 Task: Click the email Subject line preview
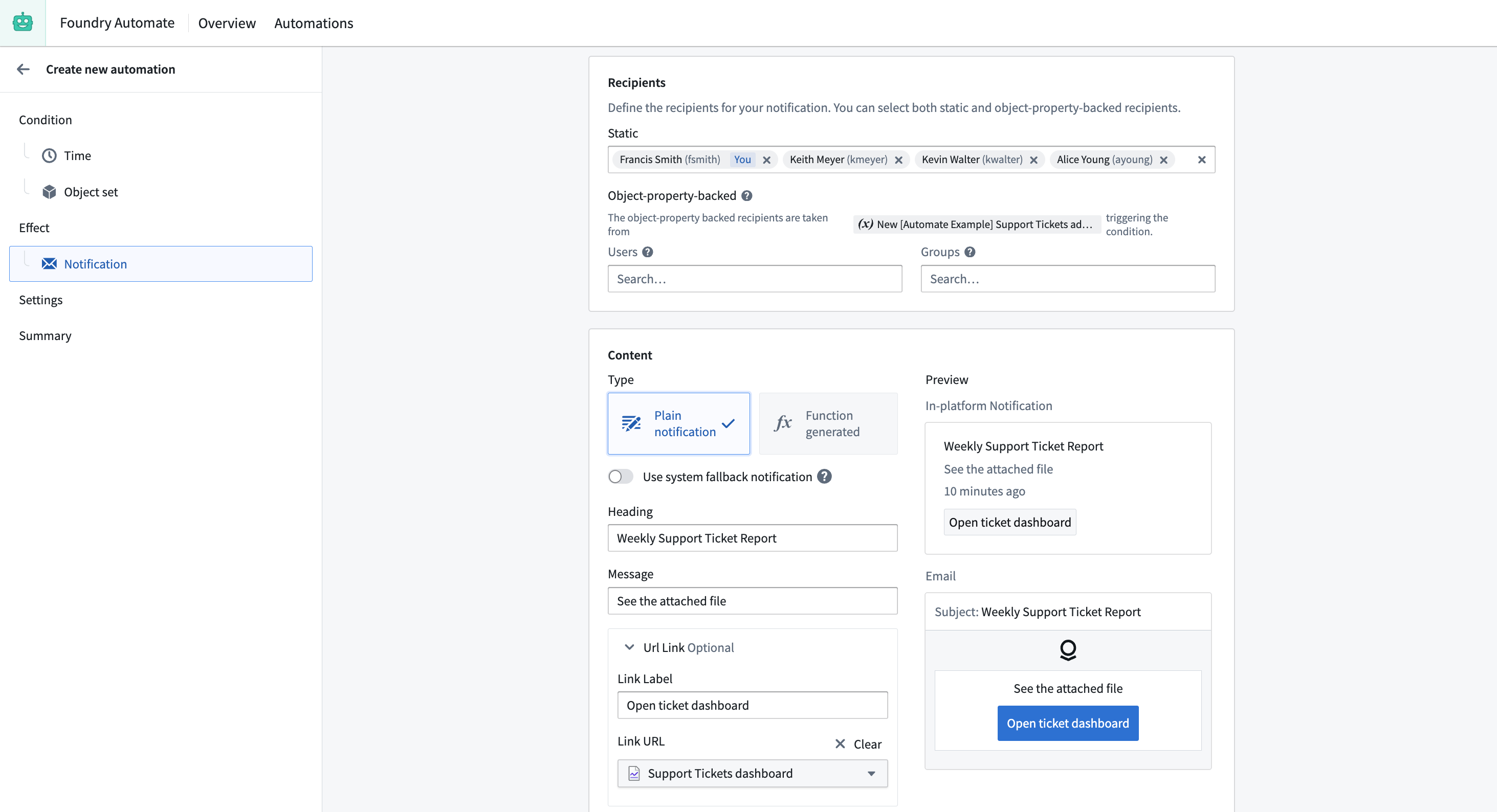[1038, 612]
